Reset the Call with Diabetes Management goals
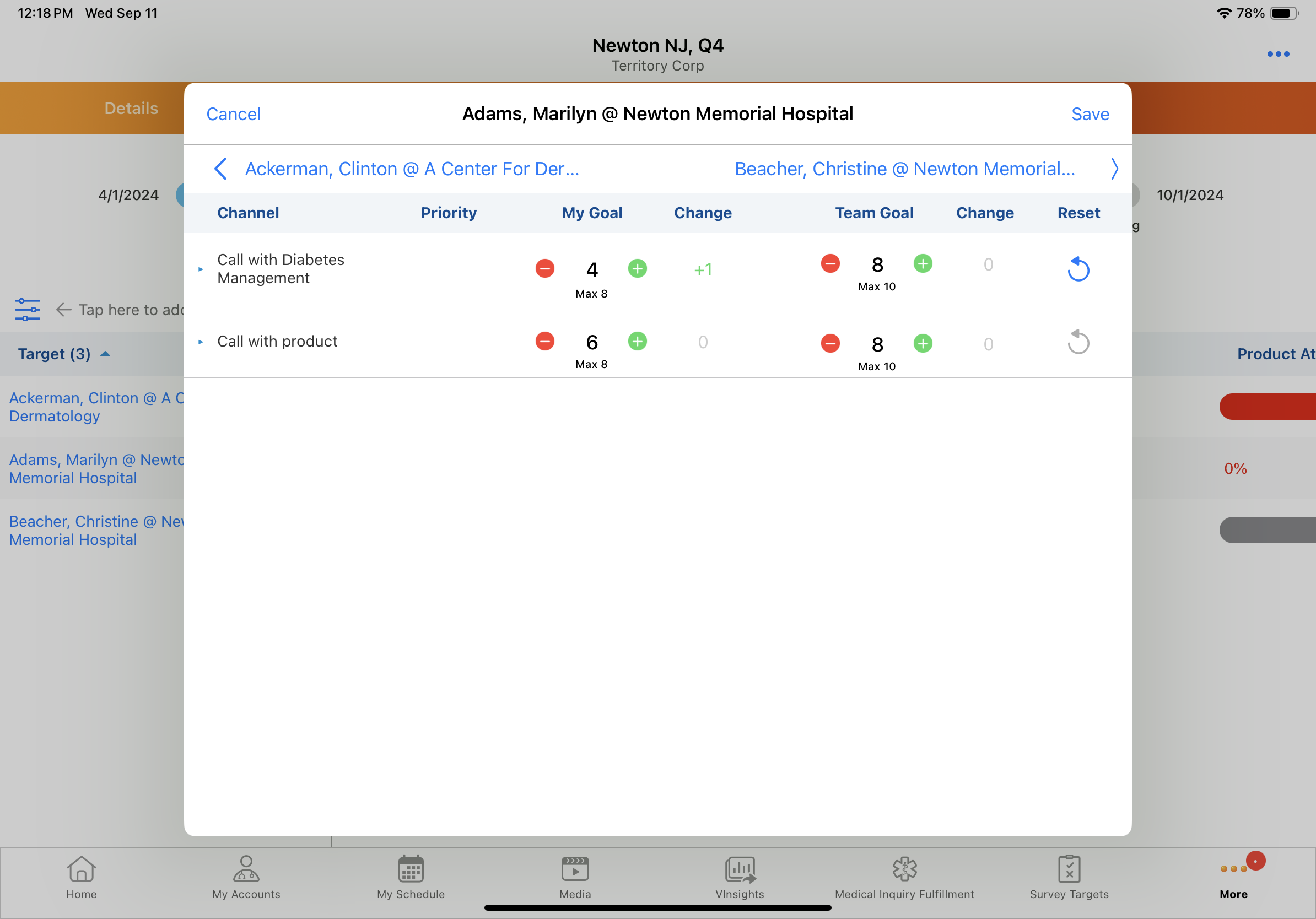The image size is (1316, 919). click(x=1077, y=269)
